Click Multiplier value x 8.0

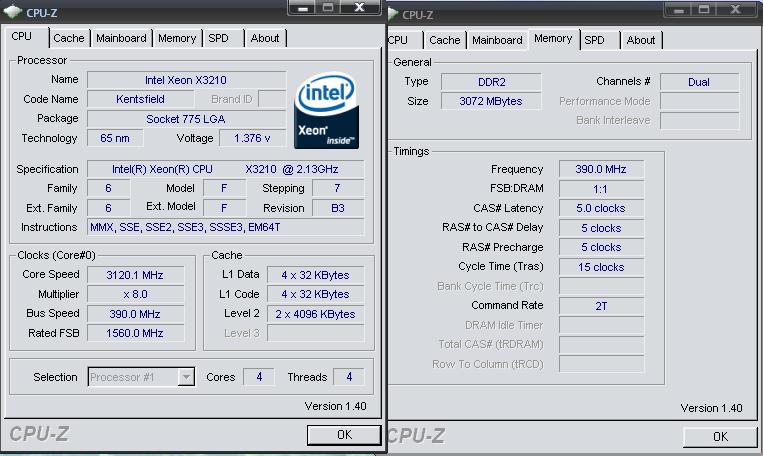tap(135, 294)
